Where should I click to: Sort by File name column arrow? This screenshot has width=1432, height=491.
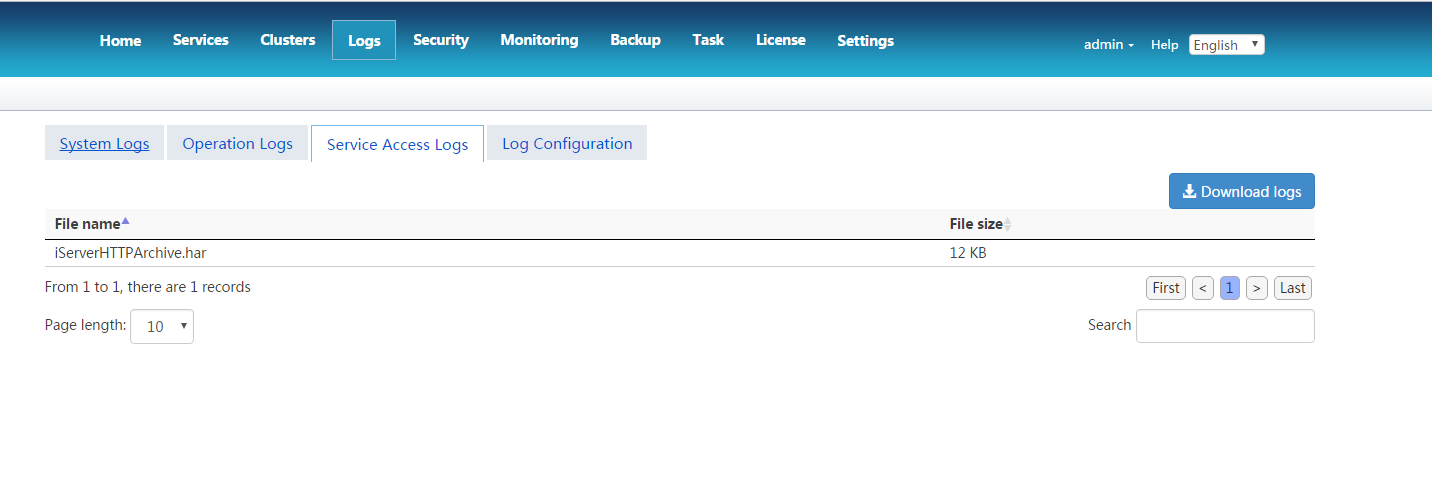pyautogui.click(x=125, y=222)
